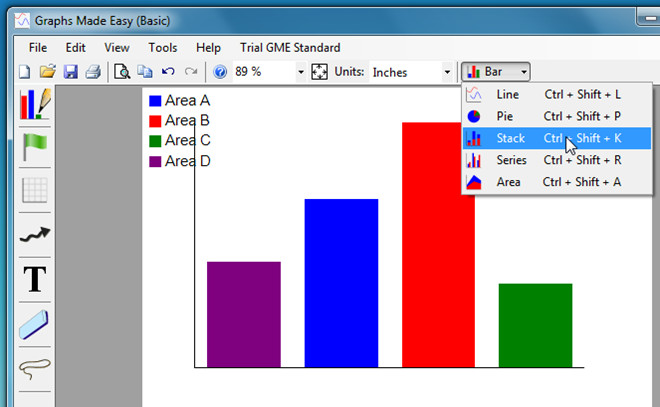The width and height of the screenshot is (660, 407).
Task: Choose the Line graph type
Action: coord(557,94)
